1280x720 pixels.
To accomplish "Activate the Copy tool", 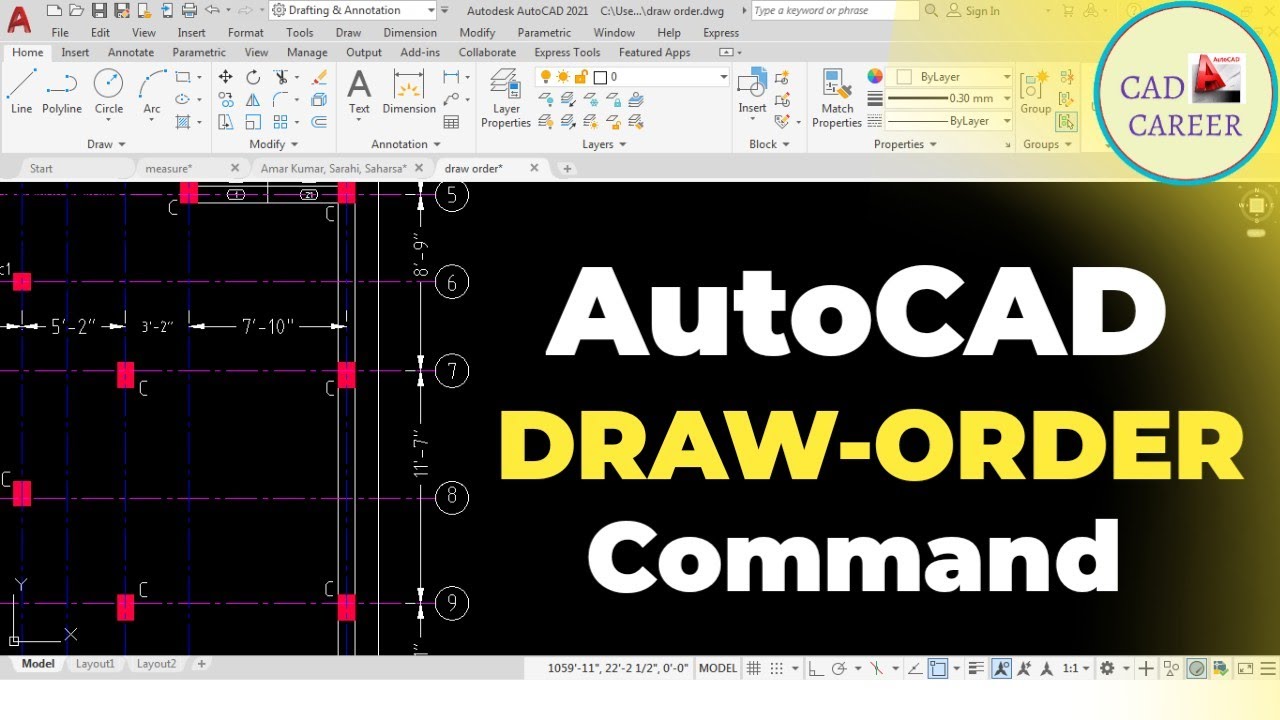I will point(226,99).
